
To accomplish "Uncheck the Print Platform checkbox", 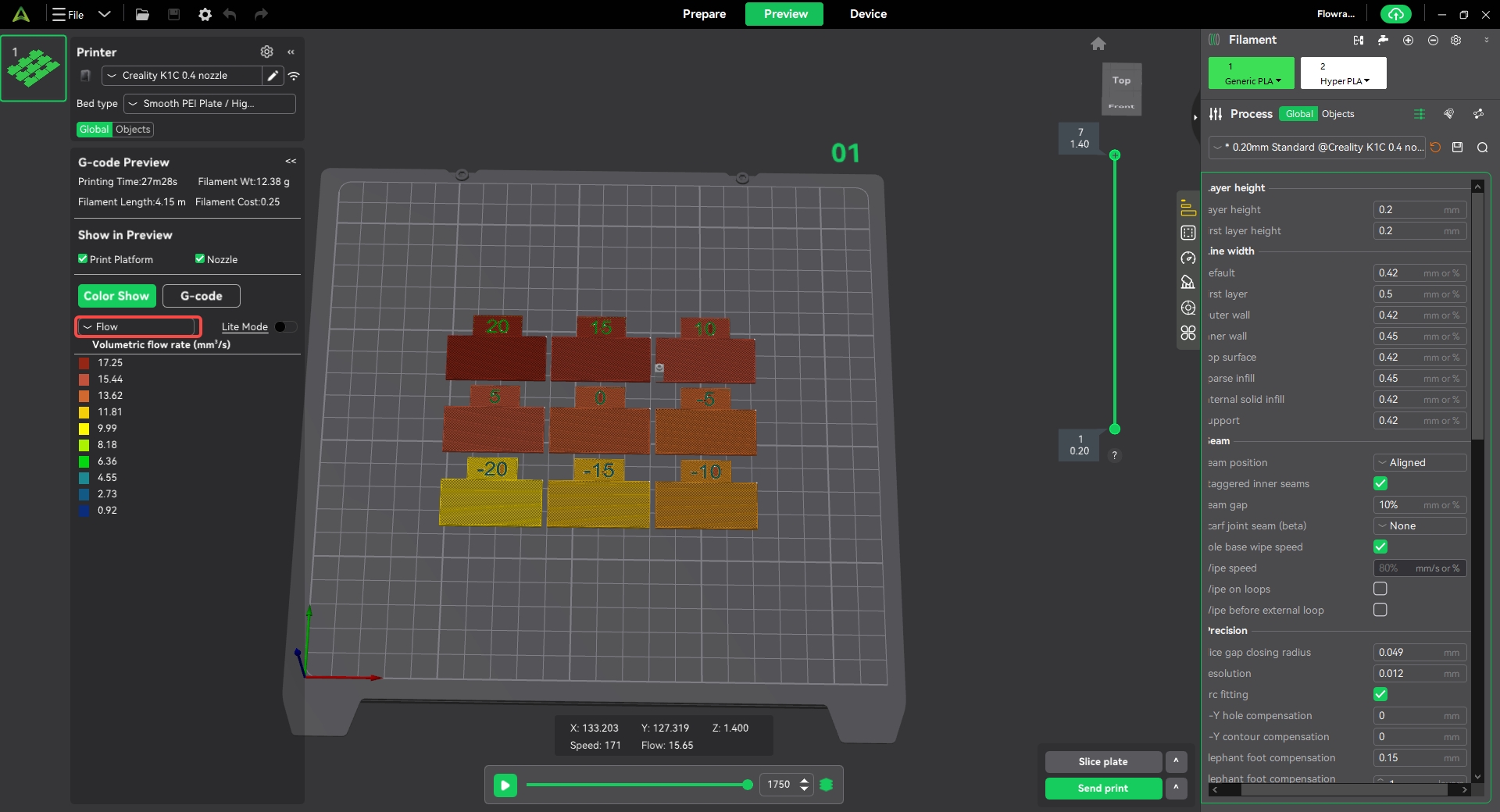I will point(83,259).
